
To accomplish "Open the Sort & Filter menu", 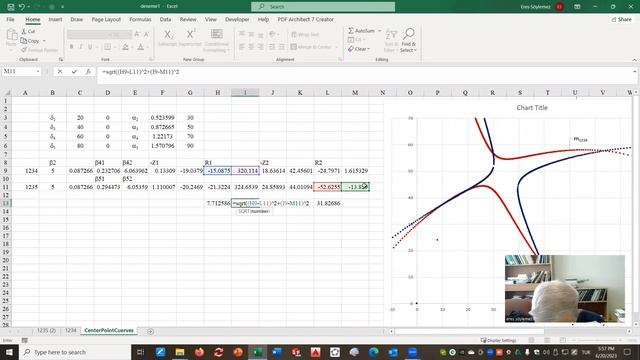I will point(391,40).
